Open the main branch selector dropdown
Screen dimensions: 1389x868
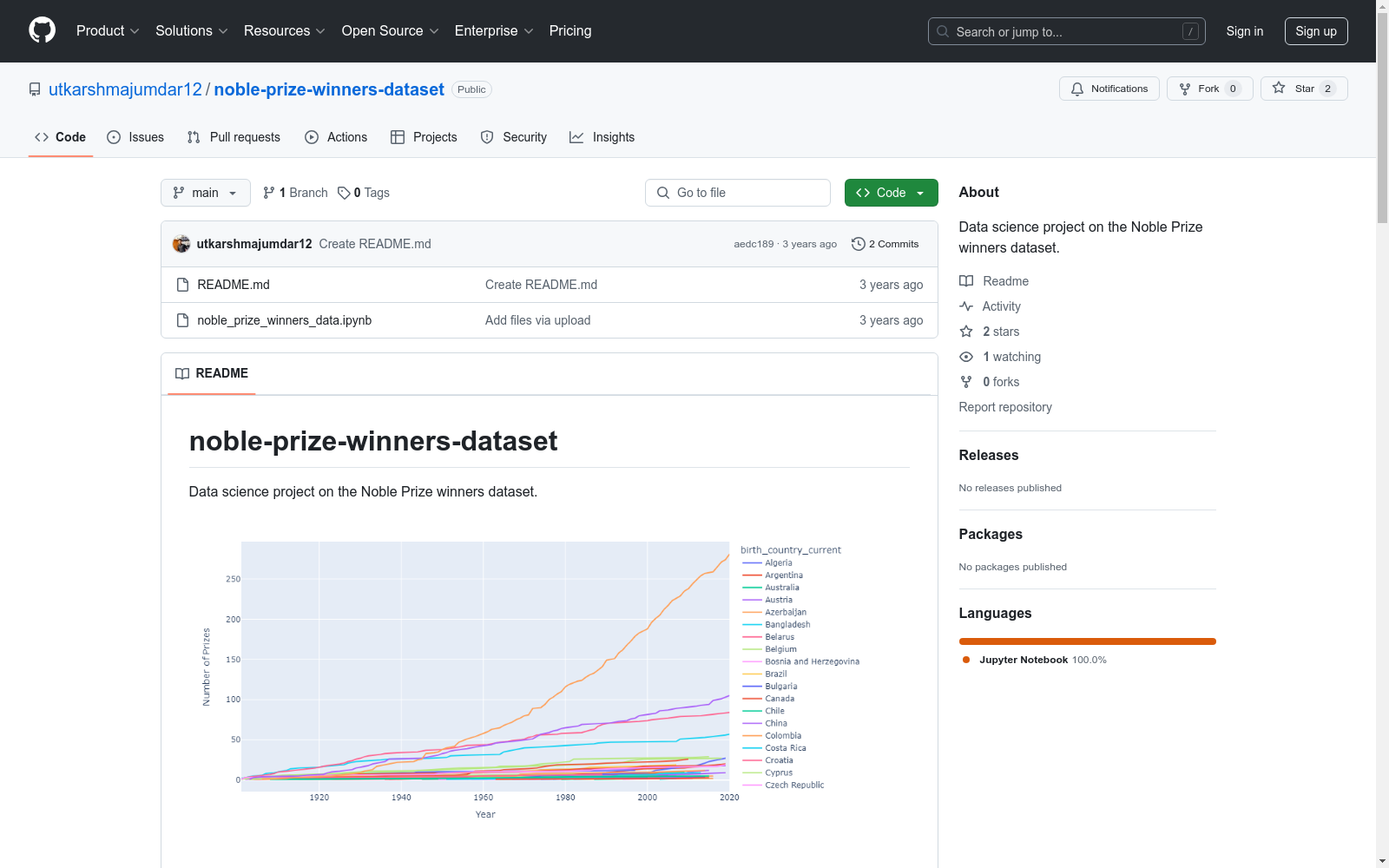click(x=206, y=193)
